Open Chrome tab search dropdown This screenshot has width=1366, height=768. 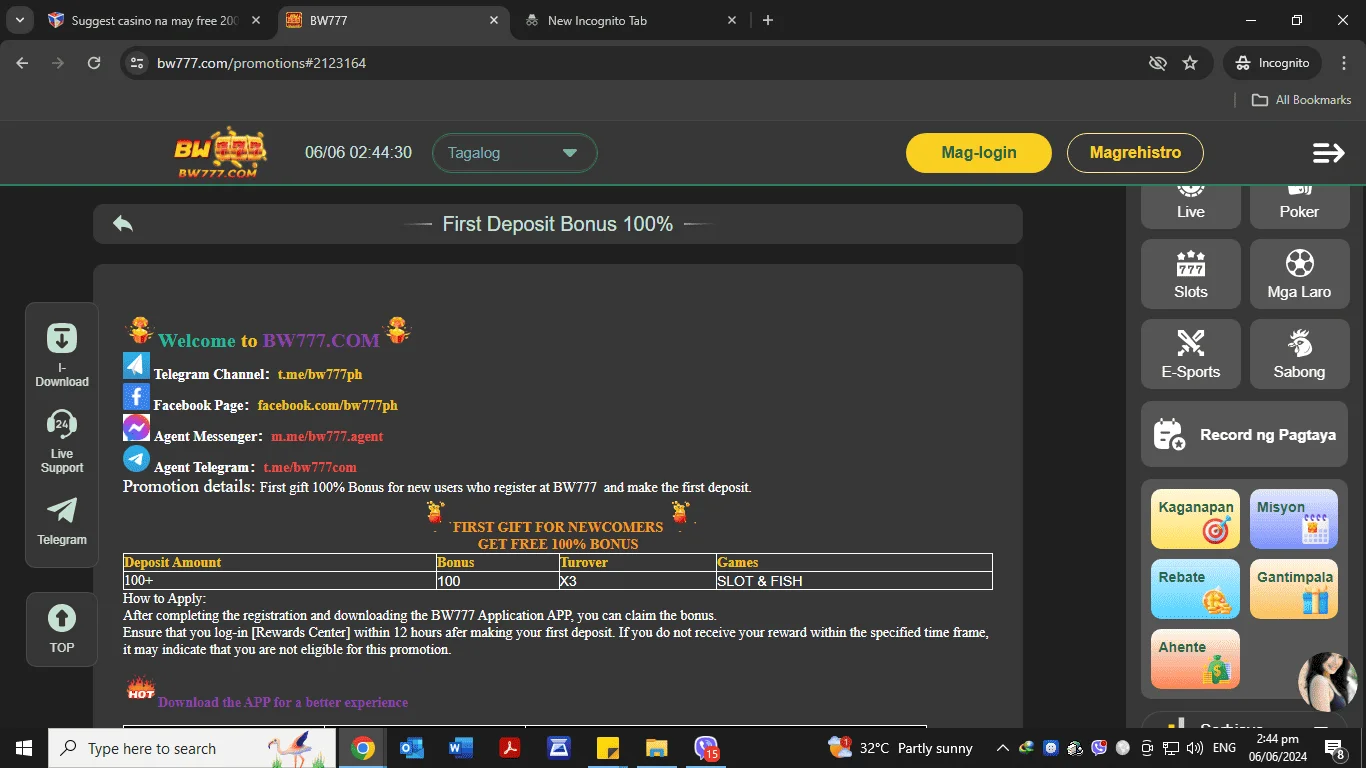coord(20,20)
